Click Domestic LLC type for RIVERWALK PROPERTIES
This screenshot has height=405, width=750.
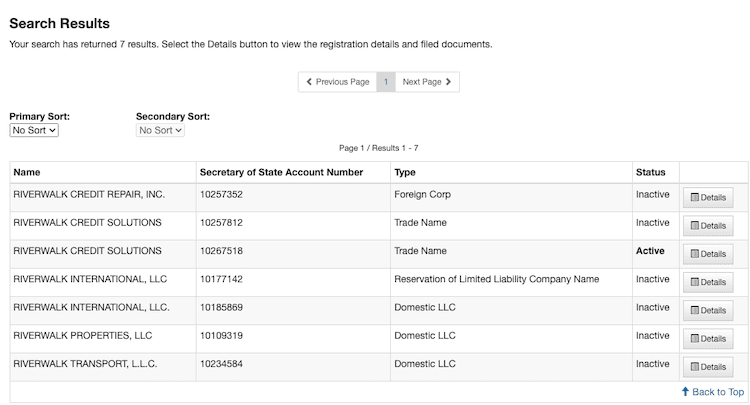pyautogui.click(x=425, y=336)
